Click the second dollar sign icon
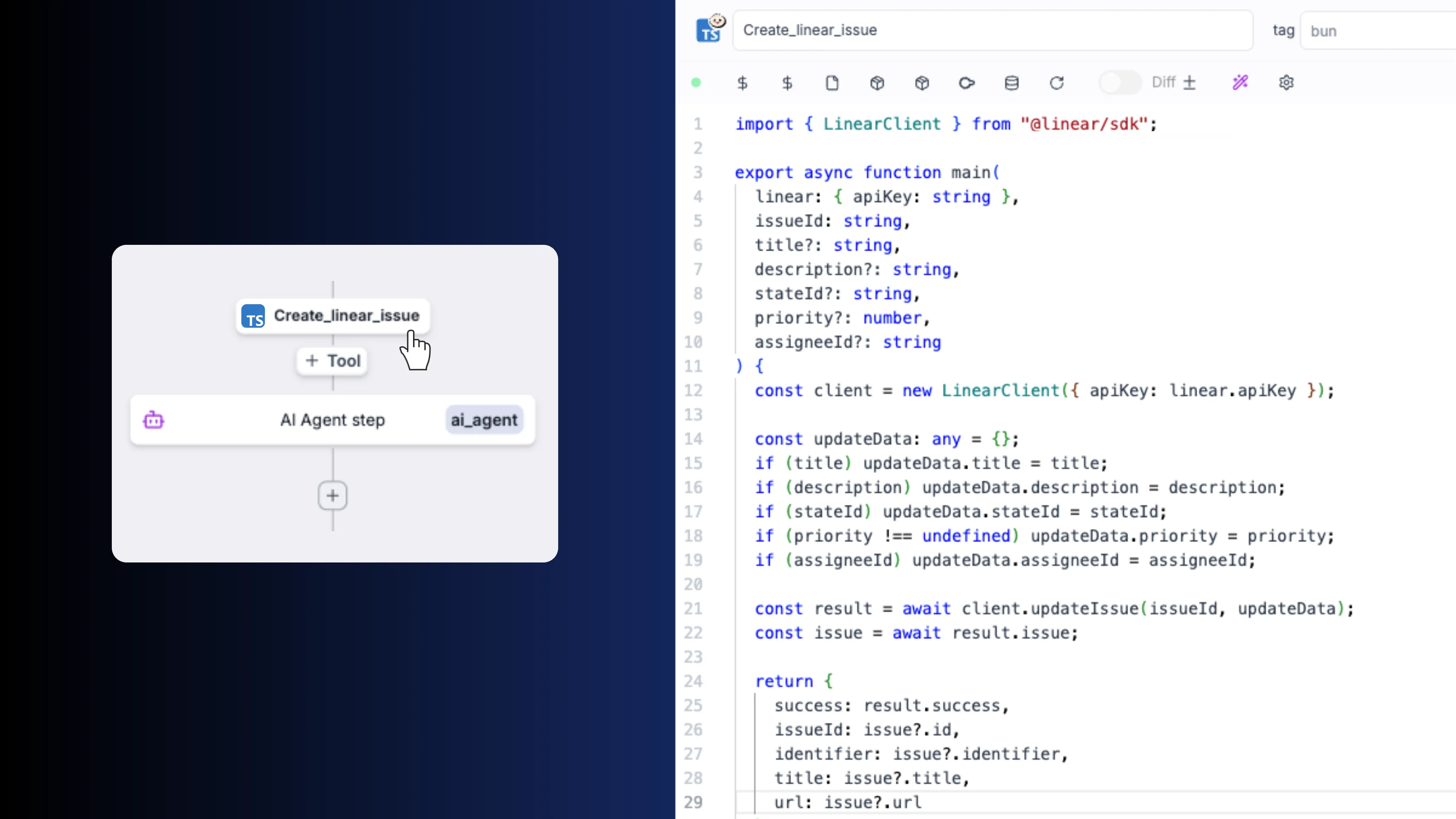Image resolution: width=1456 pixels, height=819 pixels. (x=787, y=82)
